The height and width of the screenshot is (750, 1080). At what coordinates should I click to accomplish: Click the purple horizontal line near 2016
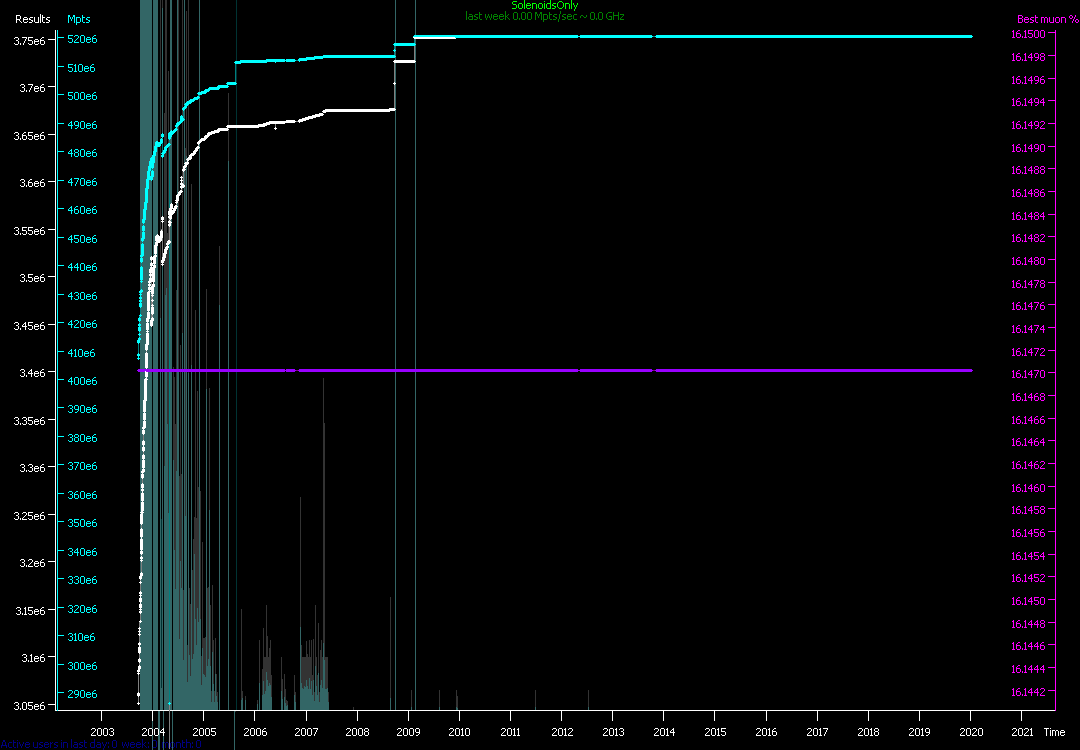click(766, 370)
